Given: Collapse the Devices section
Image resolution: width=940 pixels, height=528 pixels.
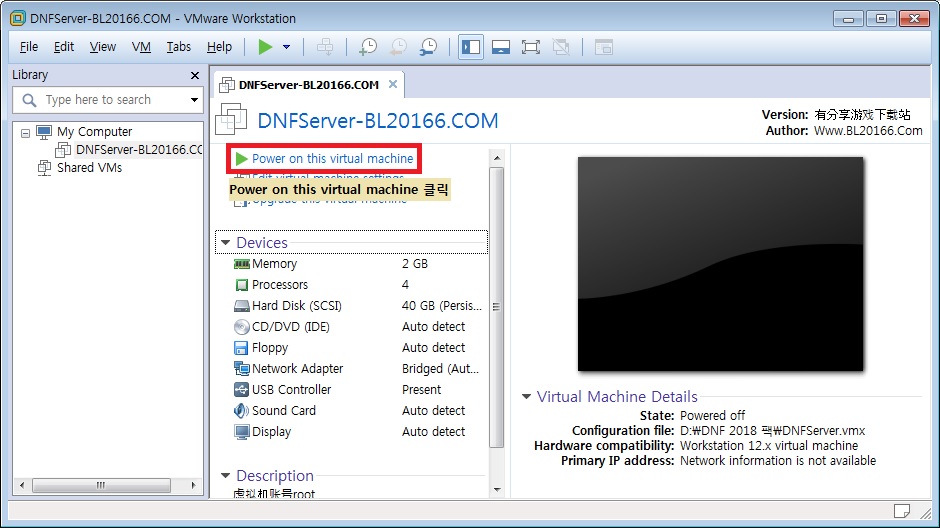Looking at the screenshot, I should pyautogui.click(x=225, y=243).
